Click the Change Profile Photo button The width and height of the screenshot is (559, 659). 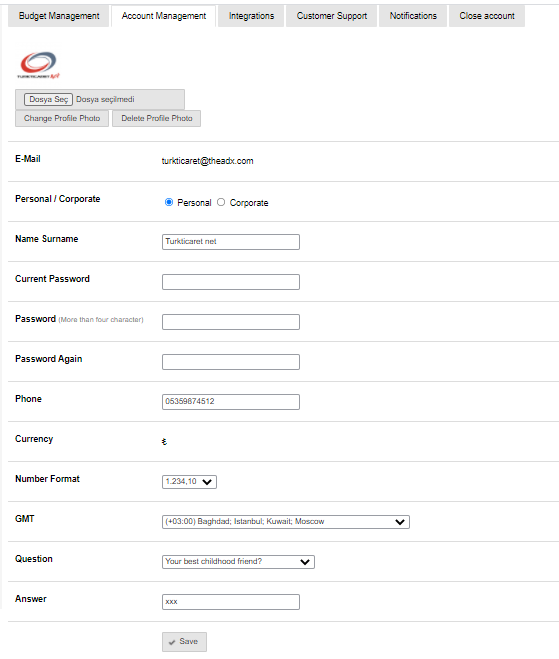coord(62,119)
